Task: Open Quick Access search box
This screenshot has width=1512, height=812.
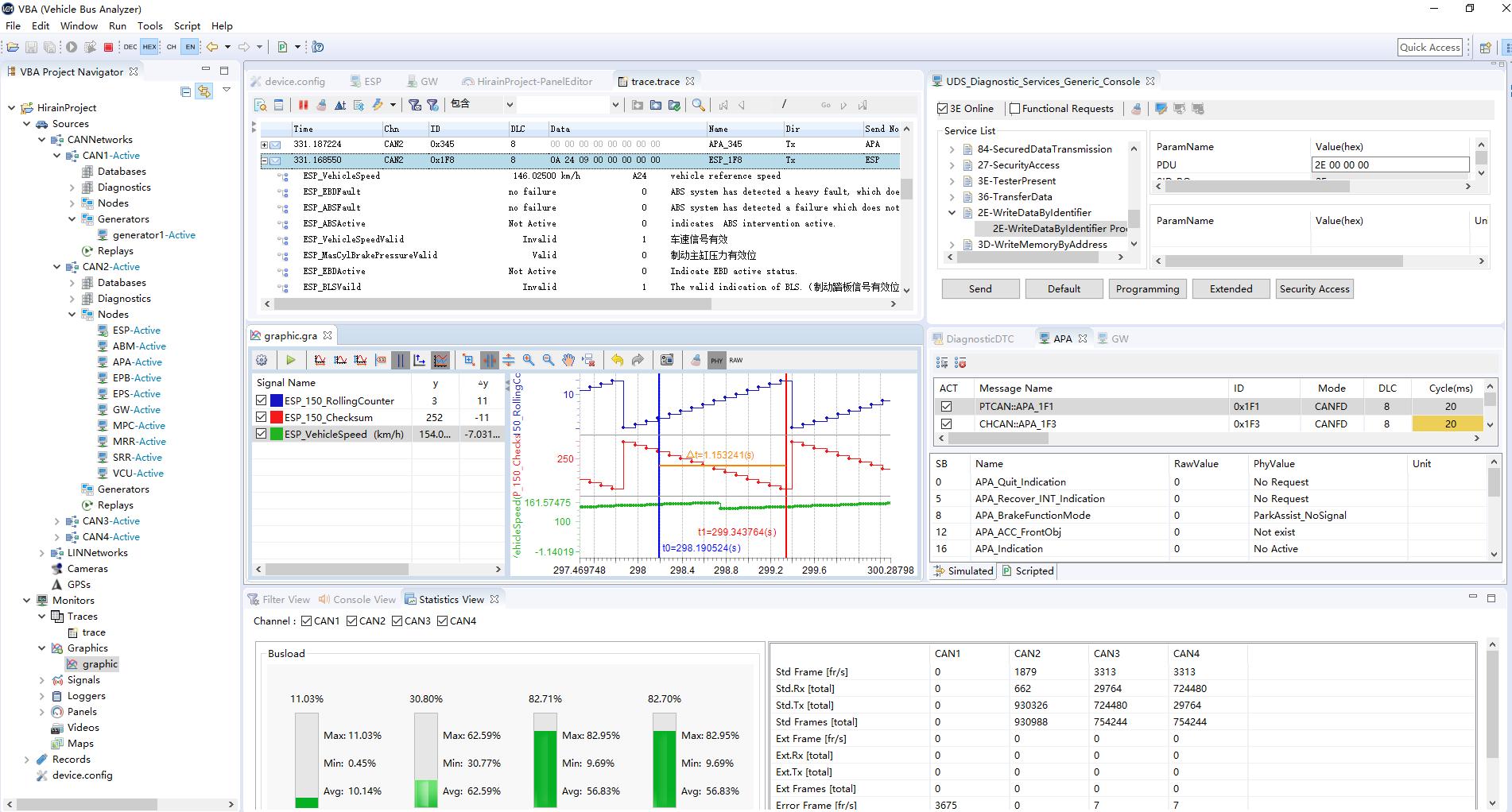Action: click(1429, 48)
